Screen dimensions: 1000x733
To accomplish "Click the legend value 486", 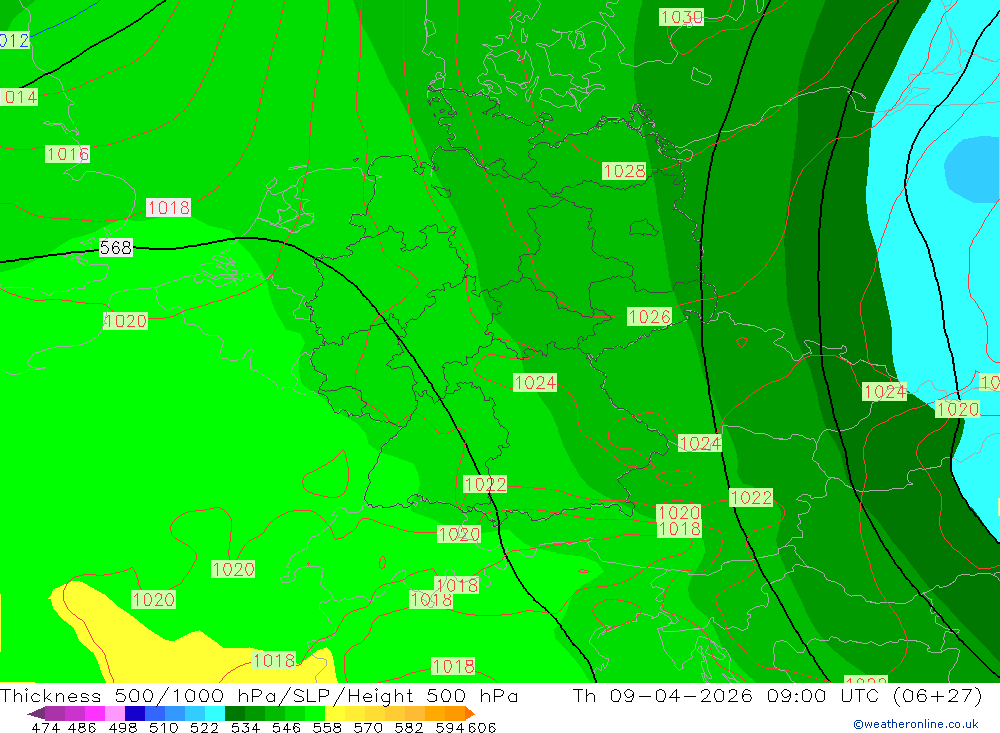I will coord(82,727).
